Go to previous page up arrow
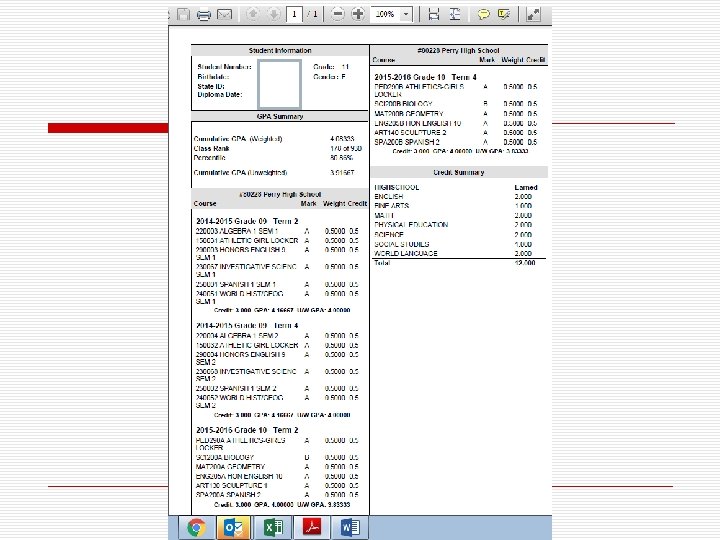This screenshot has height=540, width=720. pos(253,14)
